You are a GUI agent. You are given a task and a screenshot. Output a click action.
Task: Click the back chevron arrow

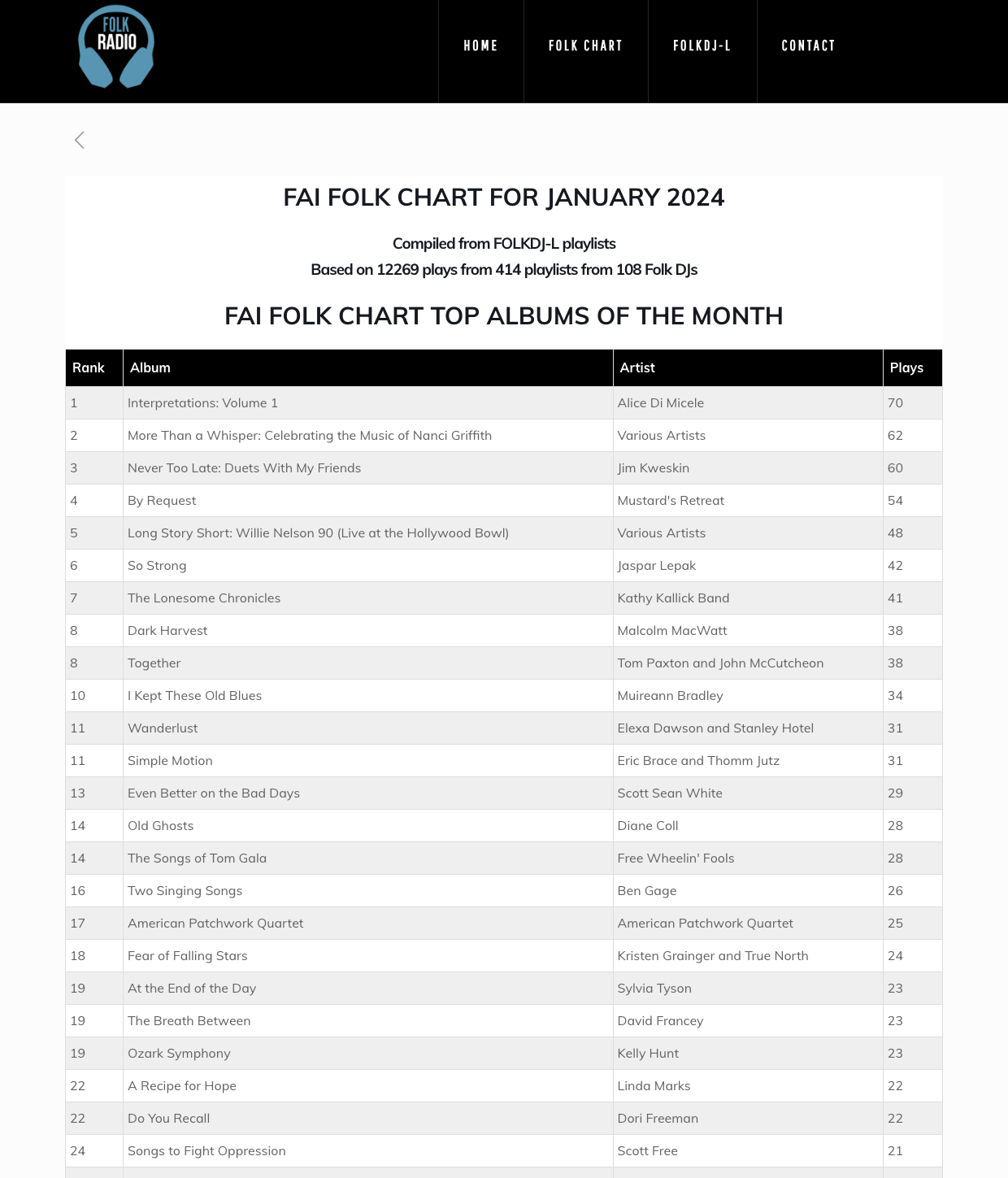(x=80, y=140)
